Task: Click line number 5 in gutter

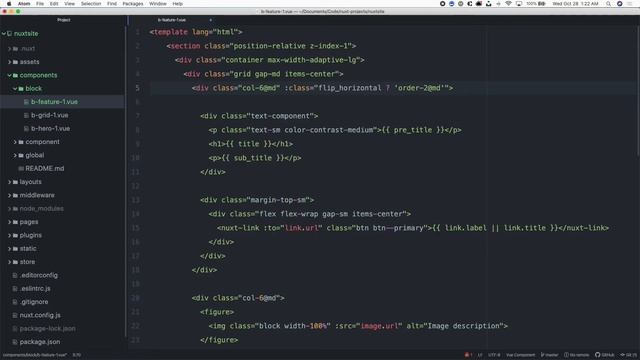Action: [x=138, y=88]
